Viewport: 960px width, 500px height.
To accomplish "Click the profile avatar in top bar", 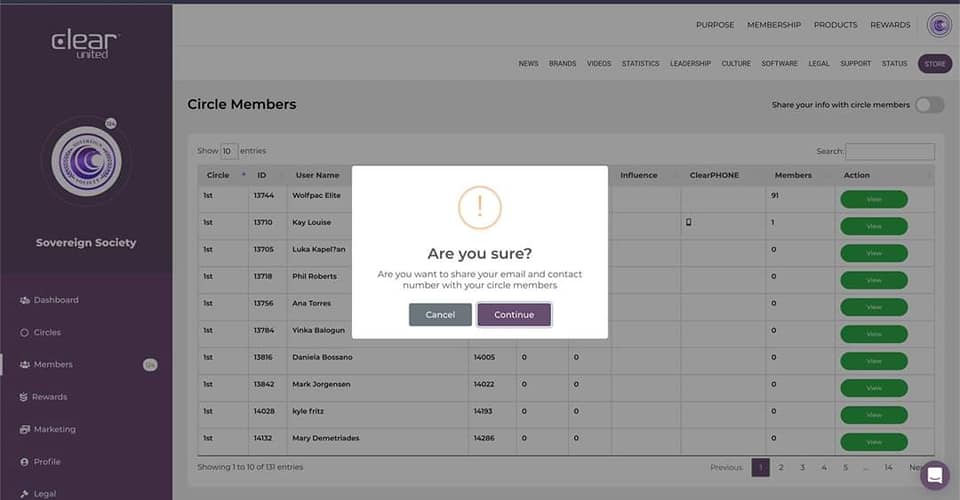I will click(938, 25).
